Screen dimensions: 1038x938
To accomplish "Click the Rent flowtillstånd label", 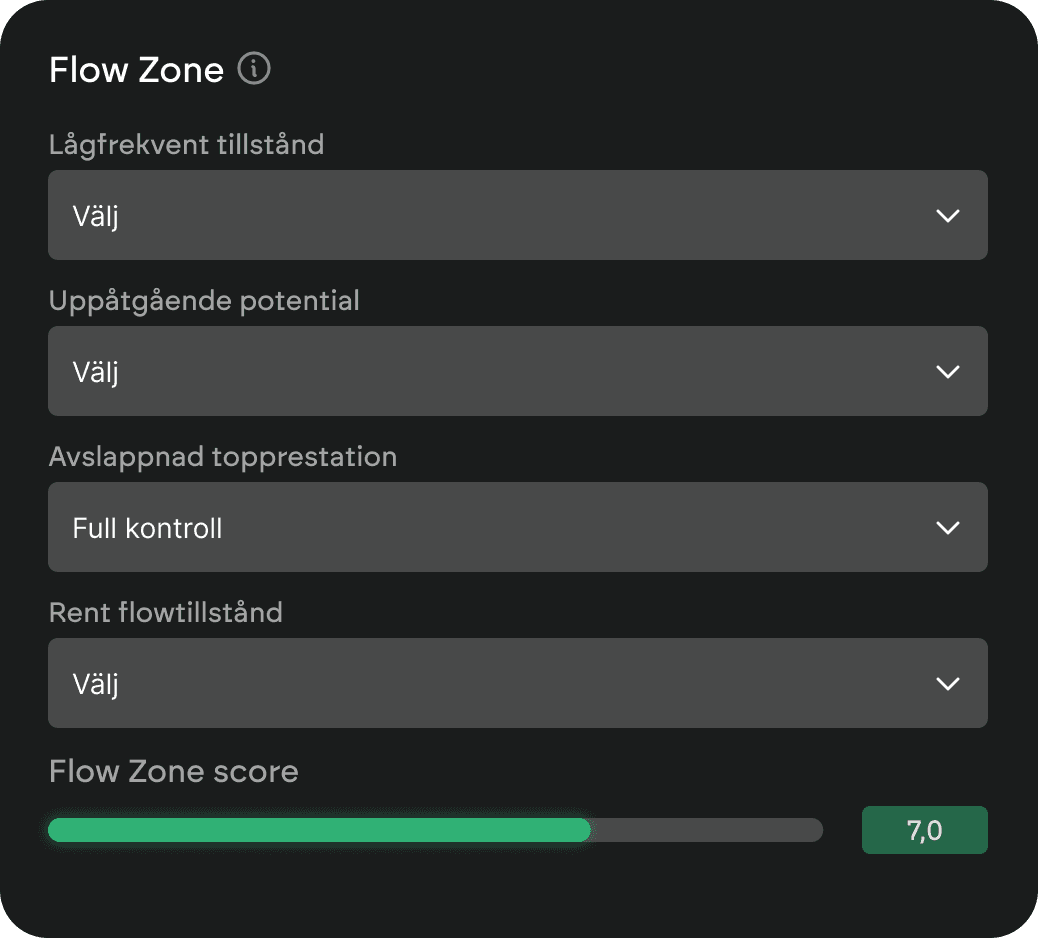I will (165, 612).
